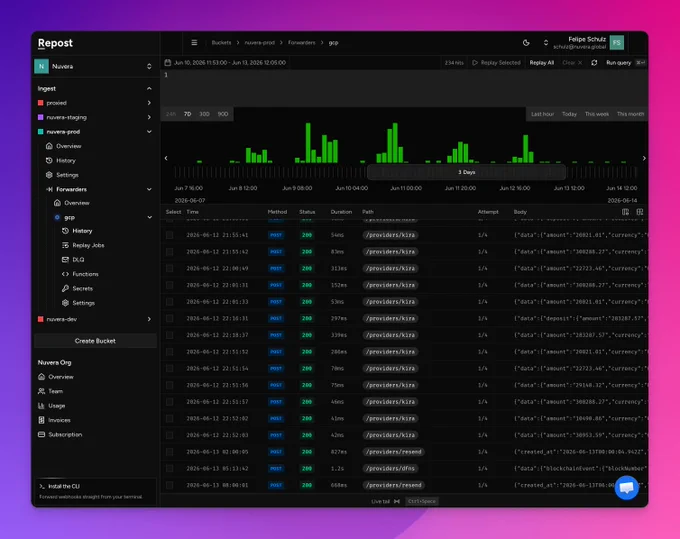Collapse the Ingest section
The height and width of the screenshot is (539, 680).
point(149,88)
